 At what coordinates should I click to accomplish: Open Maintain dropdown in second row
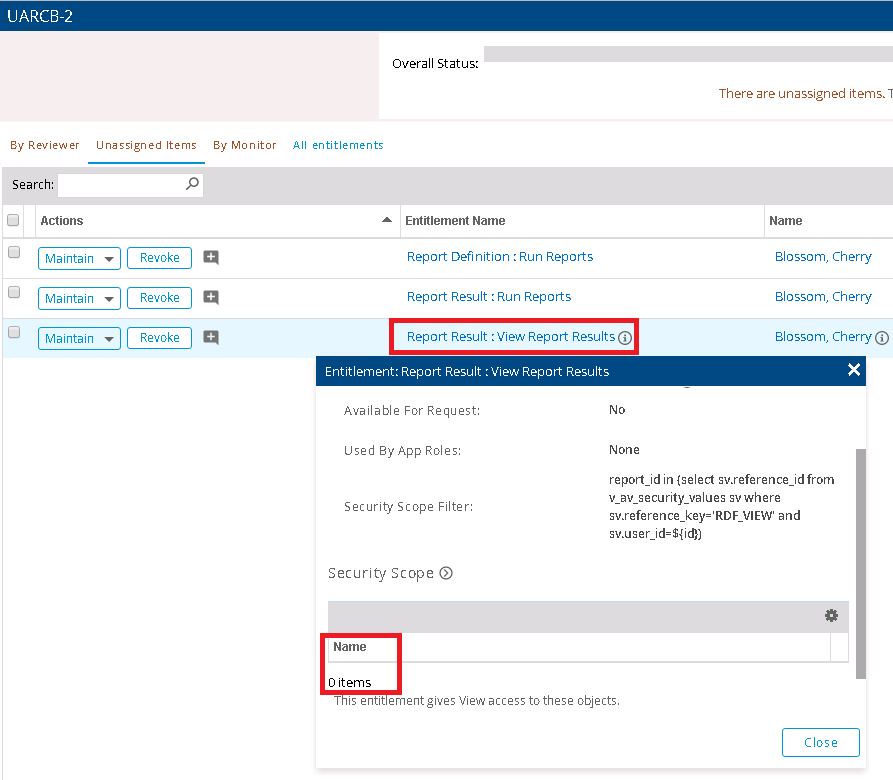coord(108,299)
